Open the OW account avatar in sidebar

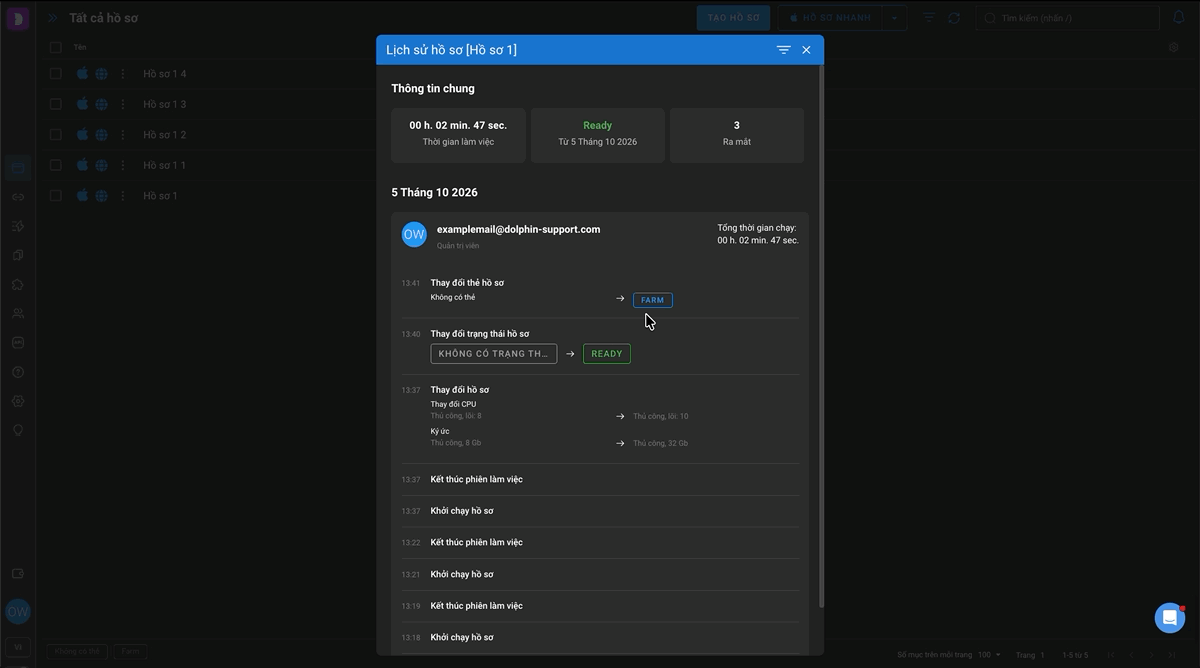18,612
